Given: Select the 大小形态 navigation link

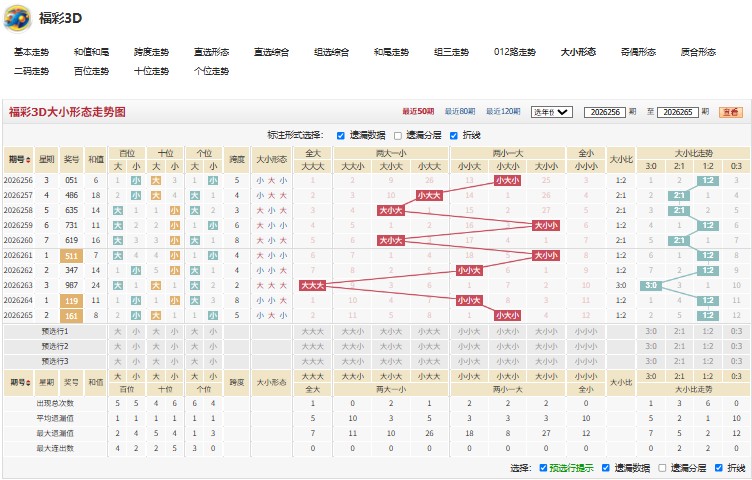Looking at the screenshot, I should pos(578,52).
